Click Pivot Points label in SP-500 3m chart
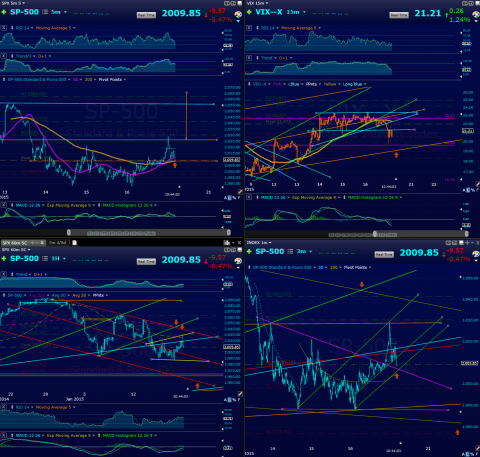480x457 pixels. (x=355, y=267)
